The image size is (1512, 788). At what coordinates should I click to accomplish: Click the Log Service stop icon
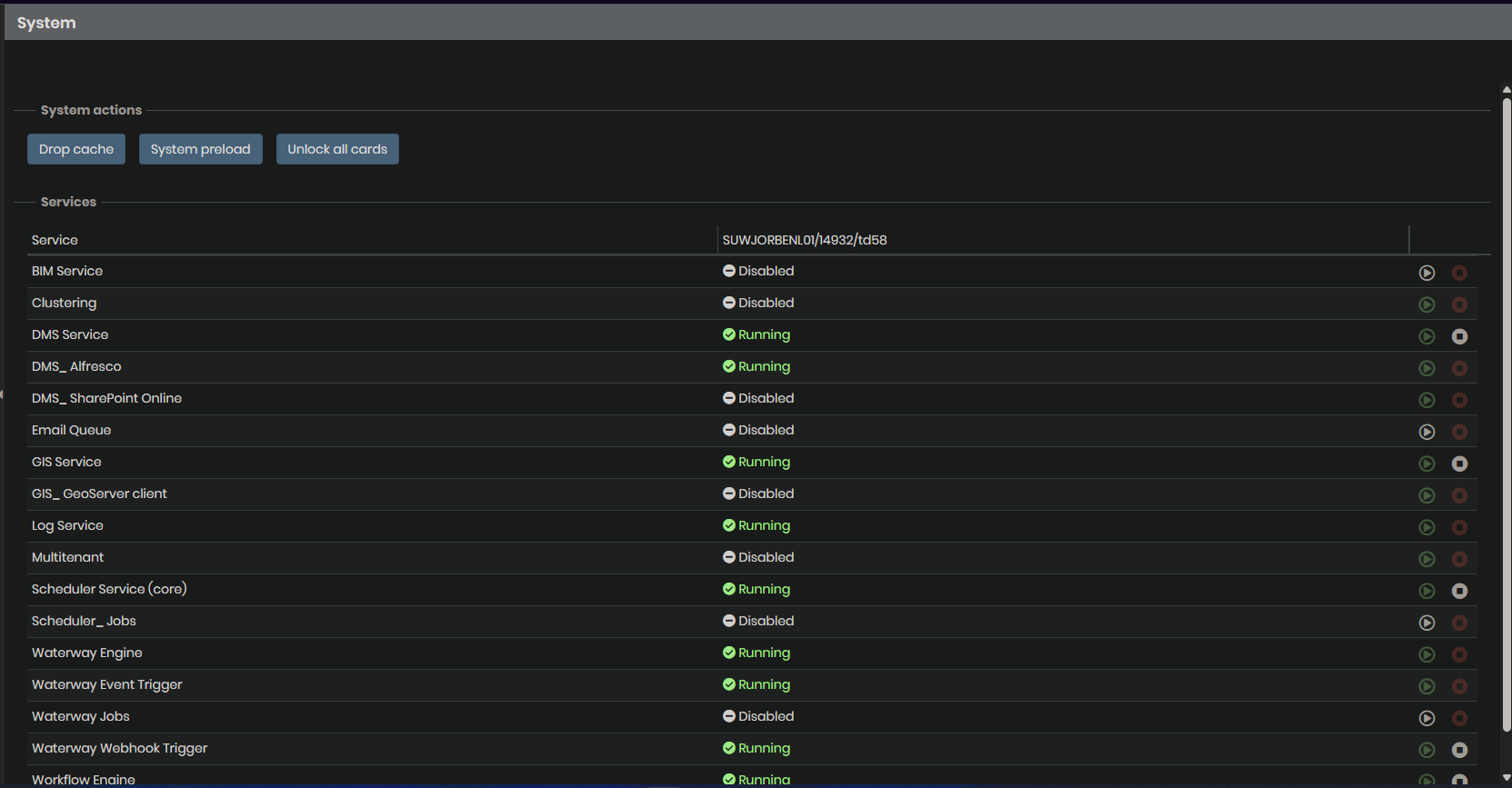click(x=1459, y=527)
